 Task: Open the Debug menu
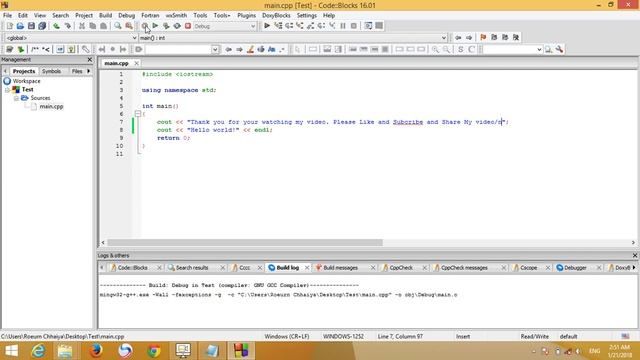tap(127, 15)
